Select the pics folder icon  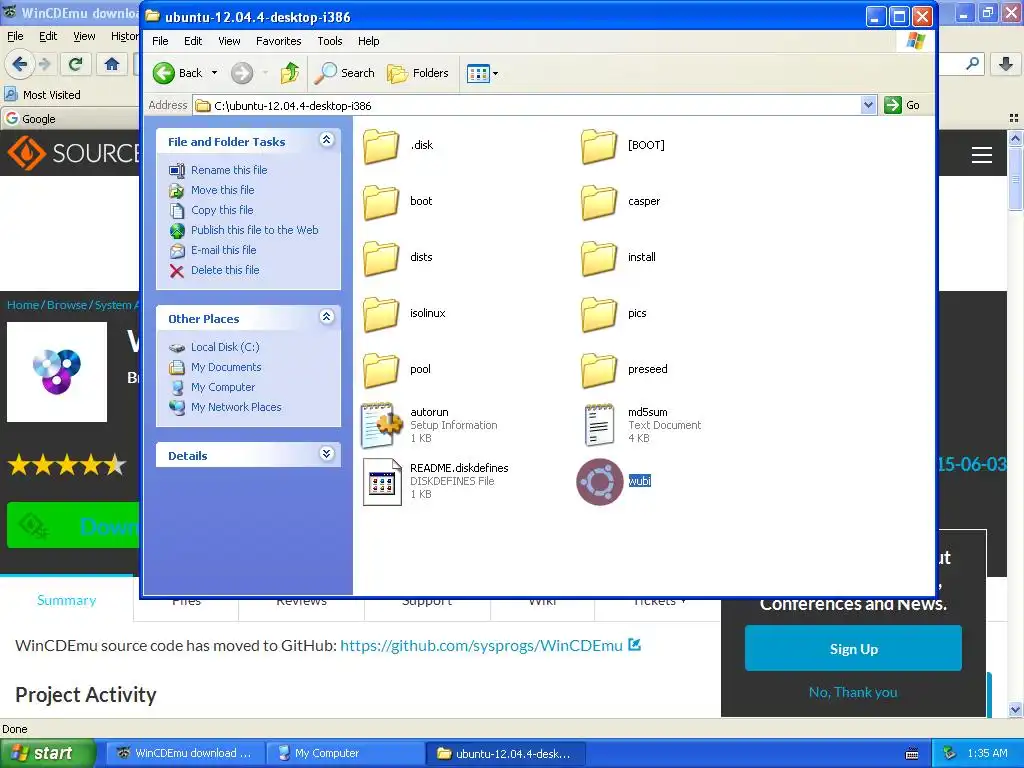(599, 313)
